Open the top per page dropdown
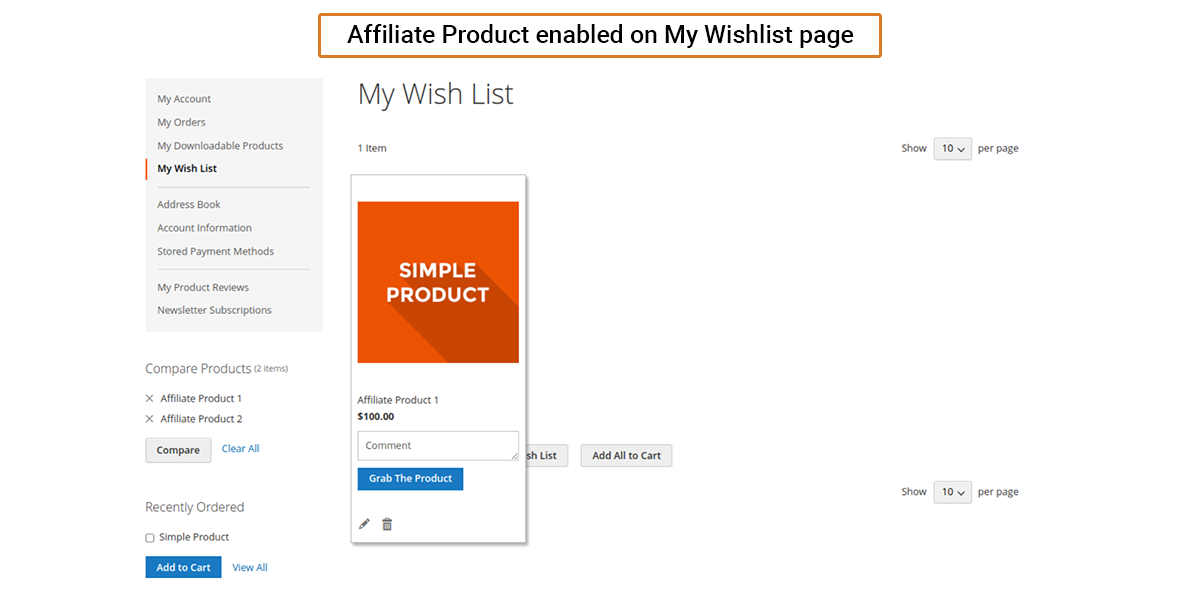Screen dimensions: 1200x600 pyautogui.click(x=952, y=149)
